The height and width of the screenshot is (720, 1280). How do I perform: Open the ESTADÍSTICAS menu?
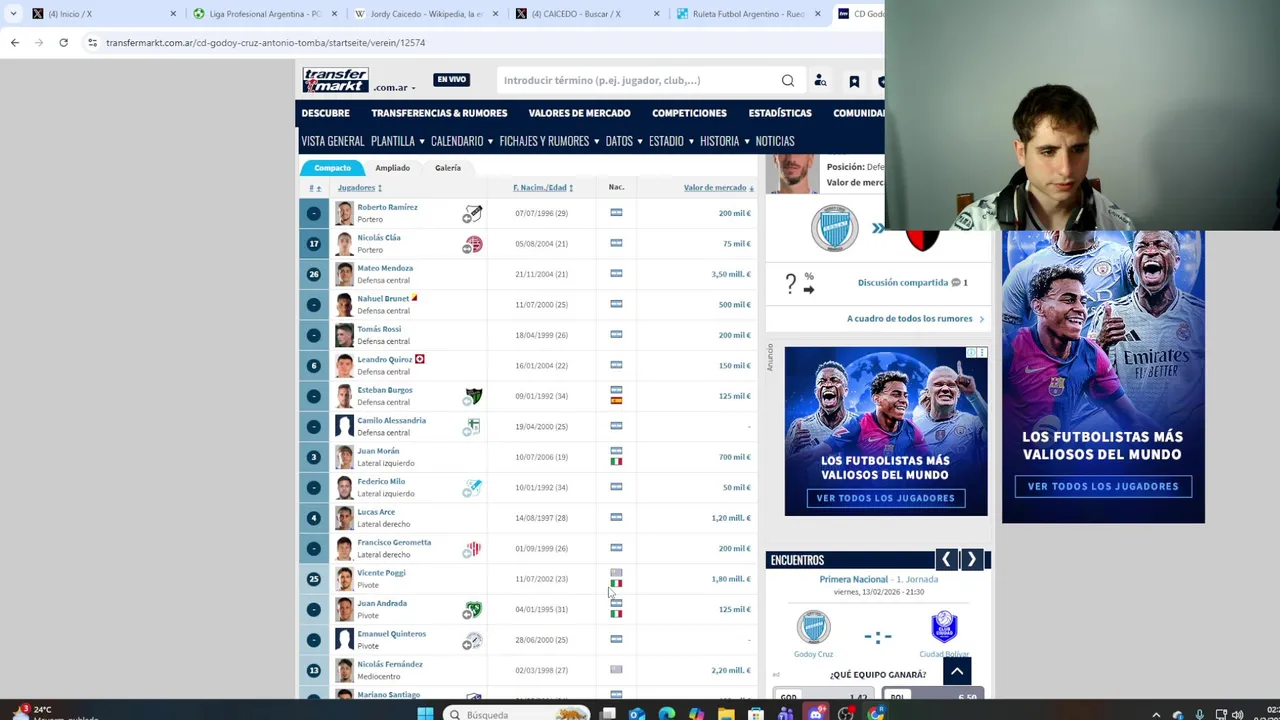[x=780, y=113]
